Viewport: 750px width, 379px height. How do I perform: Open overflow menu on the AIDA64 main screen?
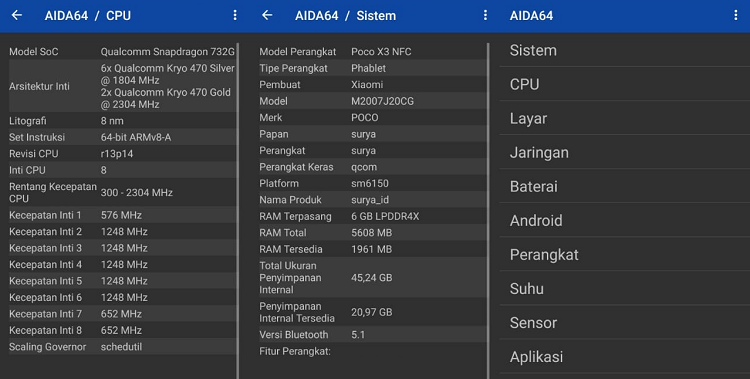pos(736,15)
